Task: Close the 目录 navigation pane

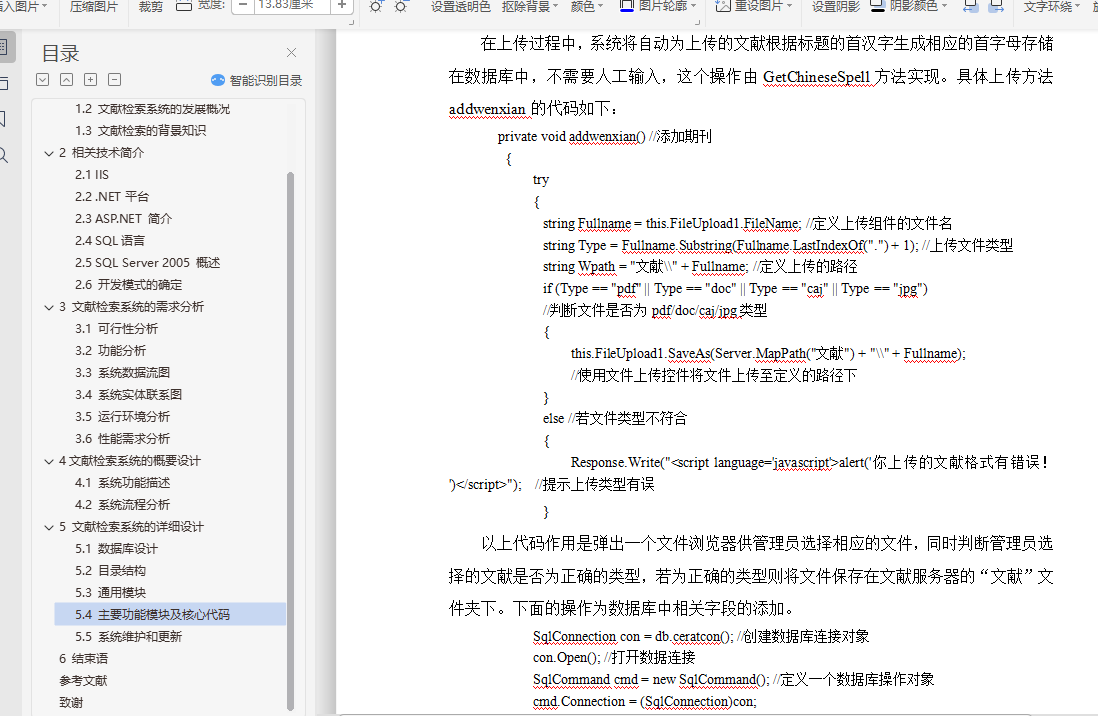Action: [291, 53]
